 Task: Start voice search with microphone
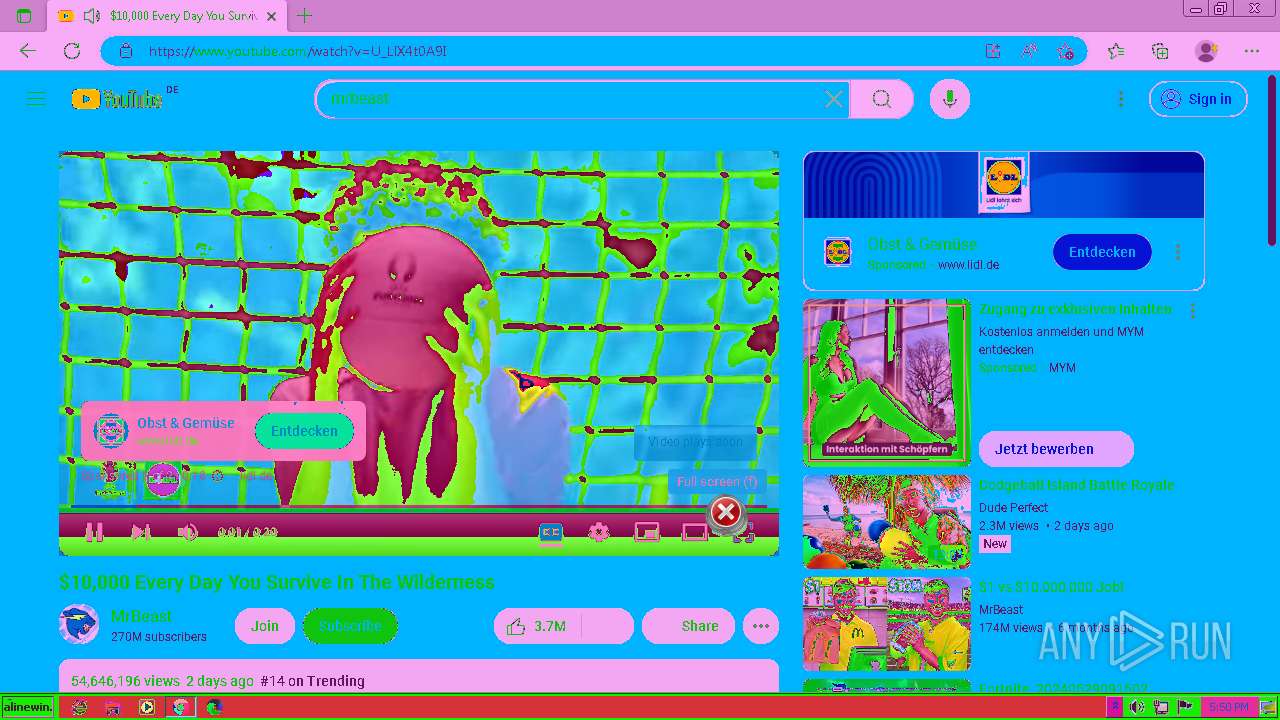[x=950, y=99]
